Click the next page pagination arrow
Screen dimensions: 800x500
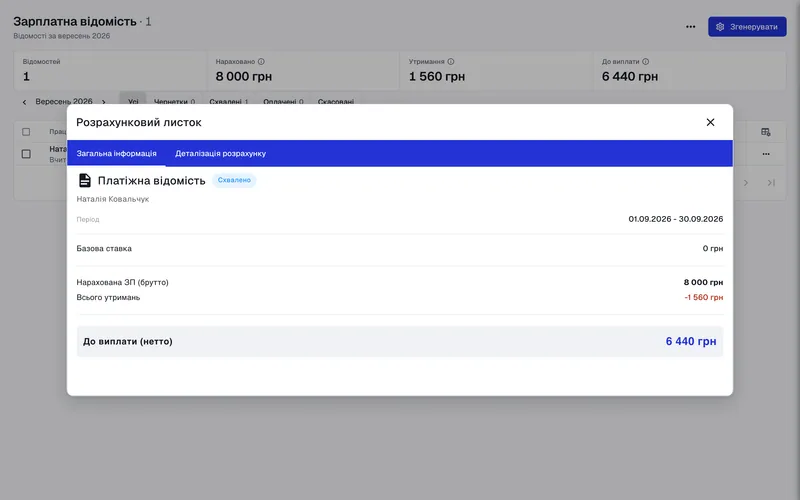[746, 183]
